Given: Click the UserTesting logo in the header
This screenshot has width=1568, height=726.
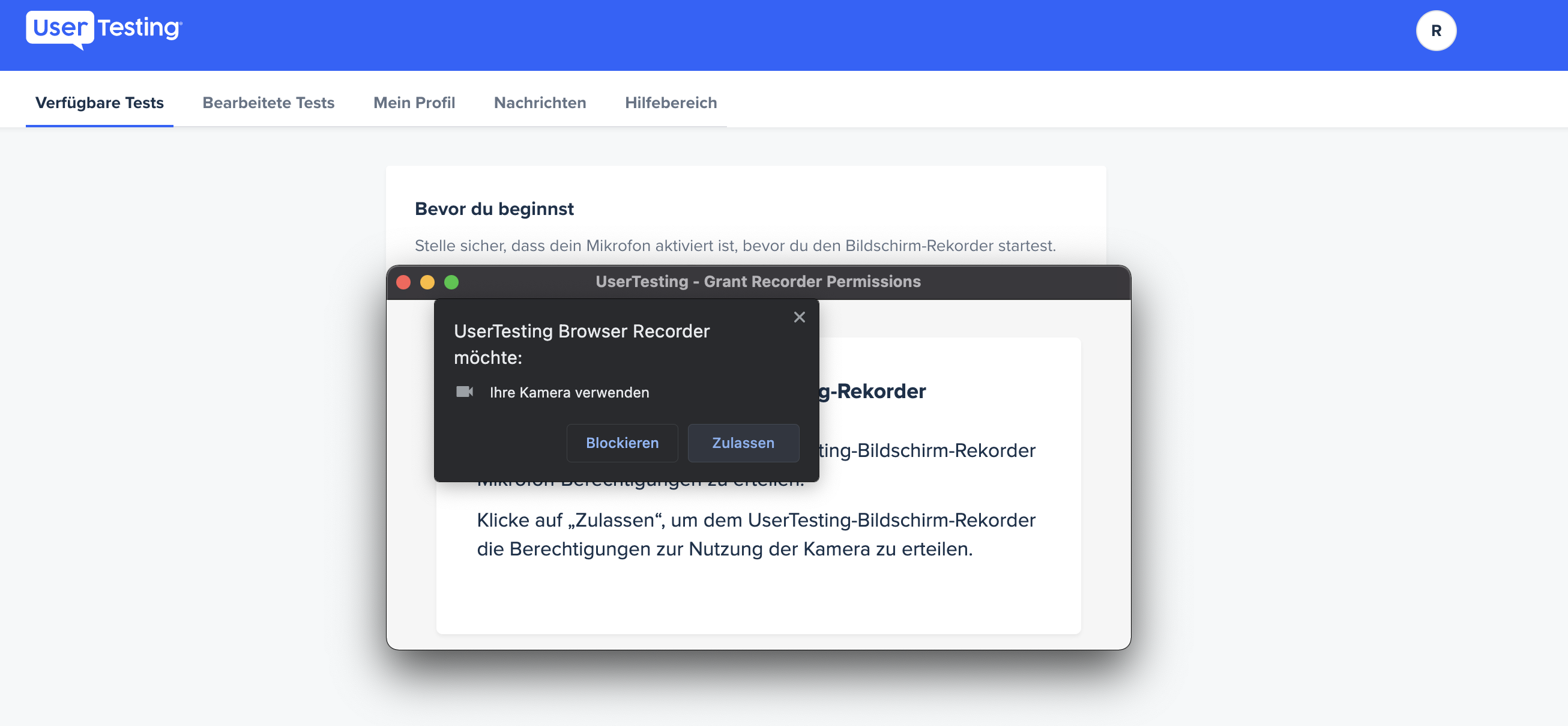Looking at the screenshot, I should [x=104, y=29].
